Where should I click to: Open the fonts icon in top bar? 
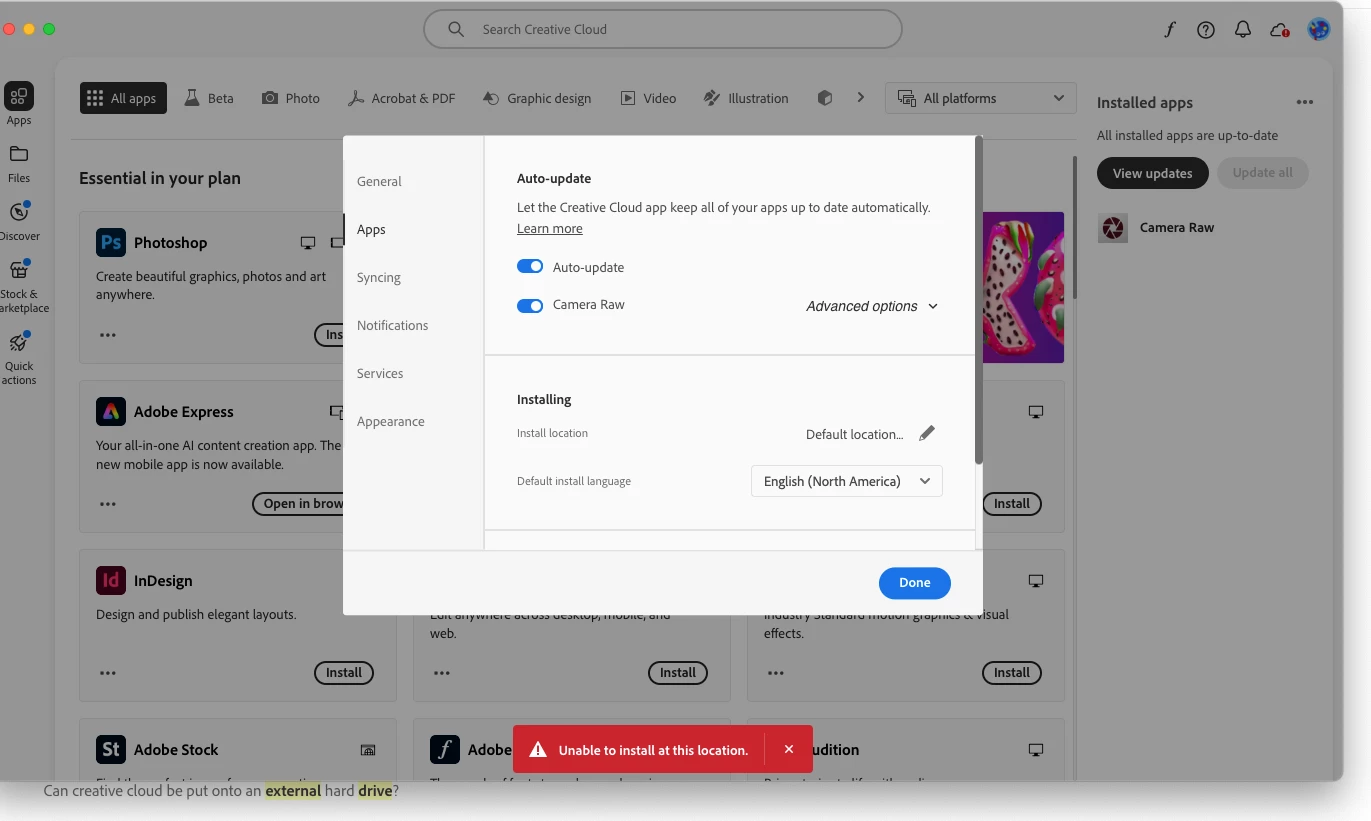[x=1169, y=30]
